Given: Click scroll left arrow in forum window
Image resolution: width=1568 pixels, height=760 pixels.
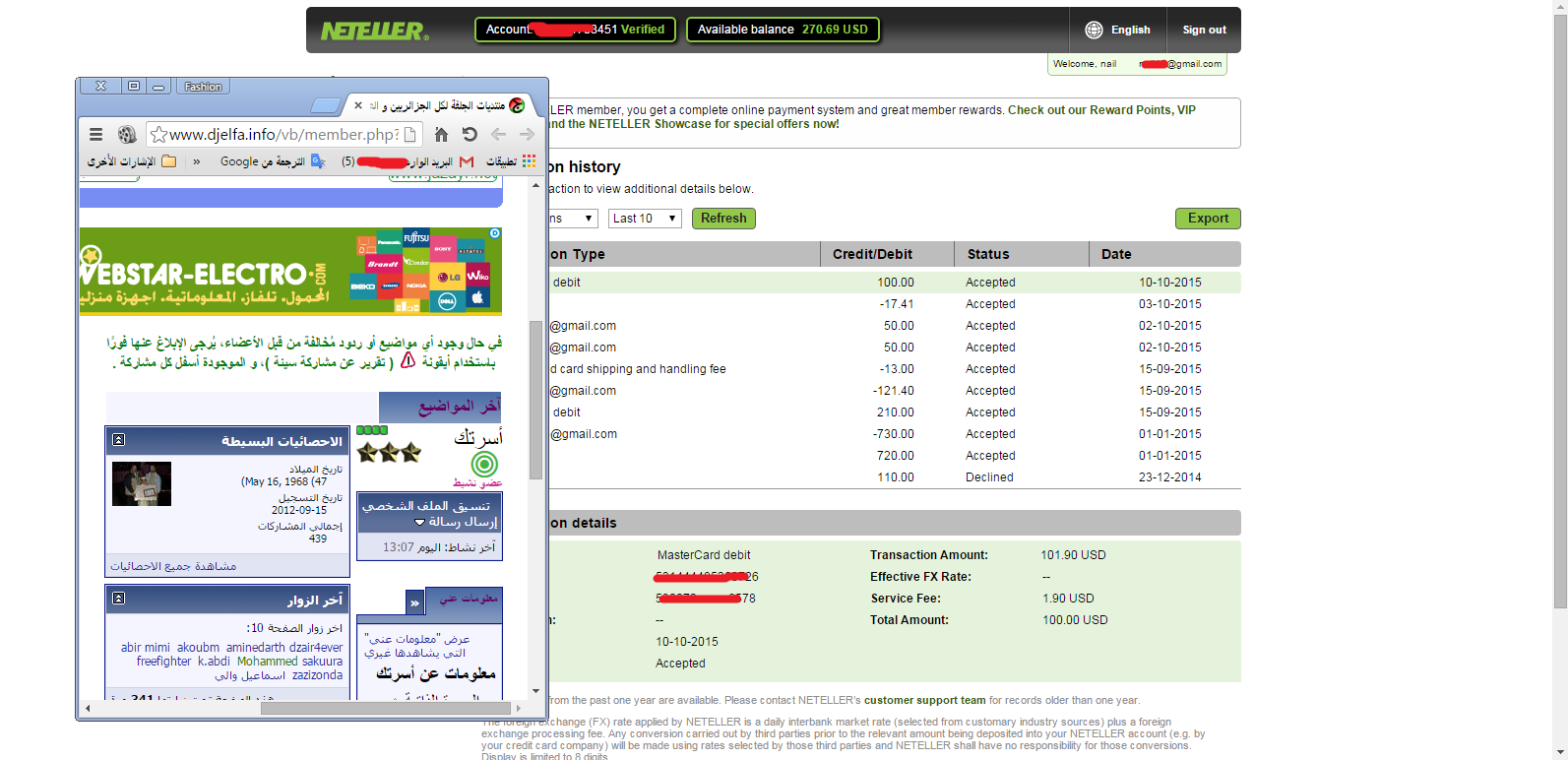Looking at the screenshot, I should [x=88, y=708].
